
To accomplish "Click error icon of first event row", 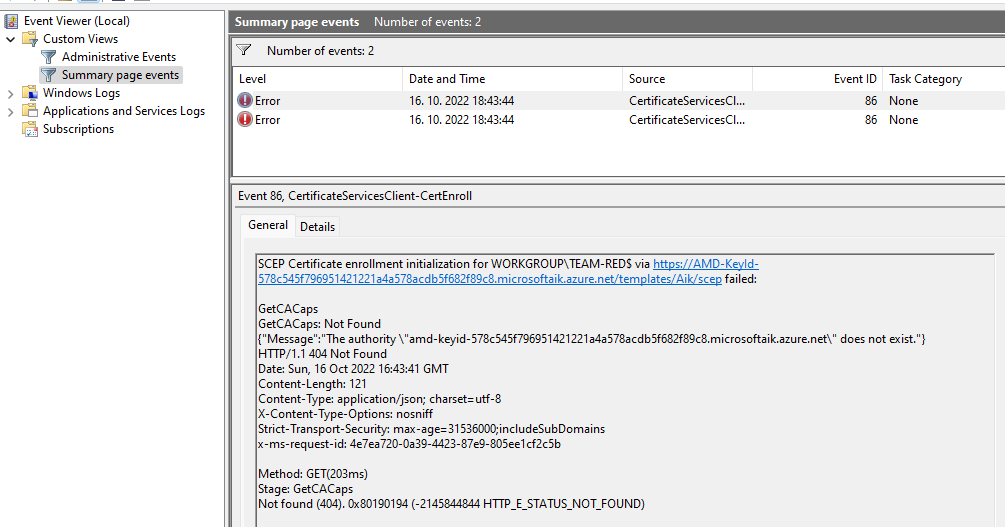I will [245, 100].
